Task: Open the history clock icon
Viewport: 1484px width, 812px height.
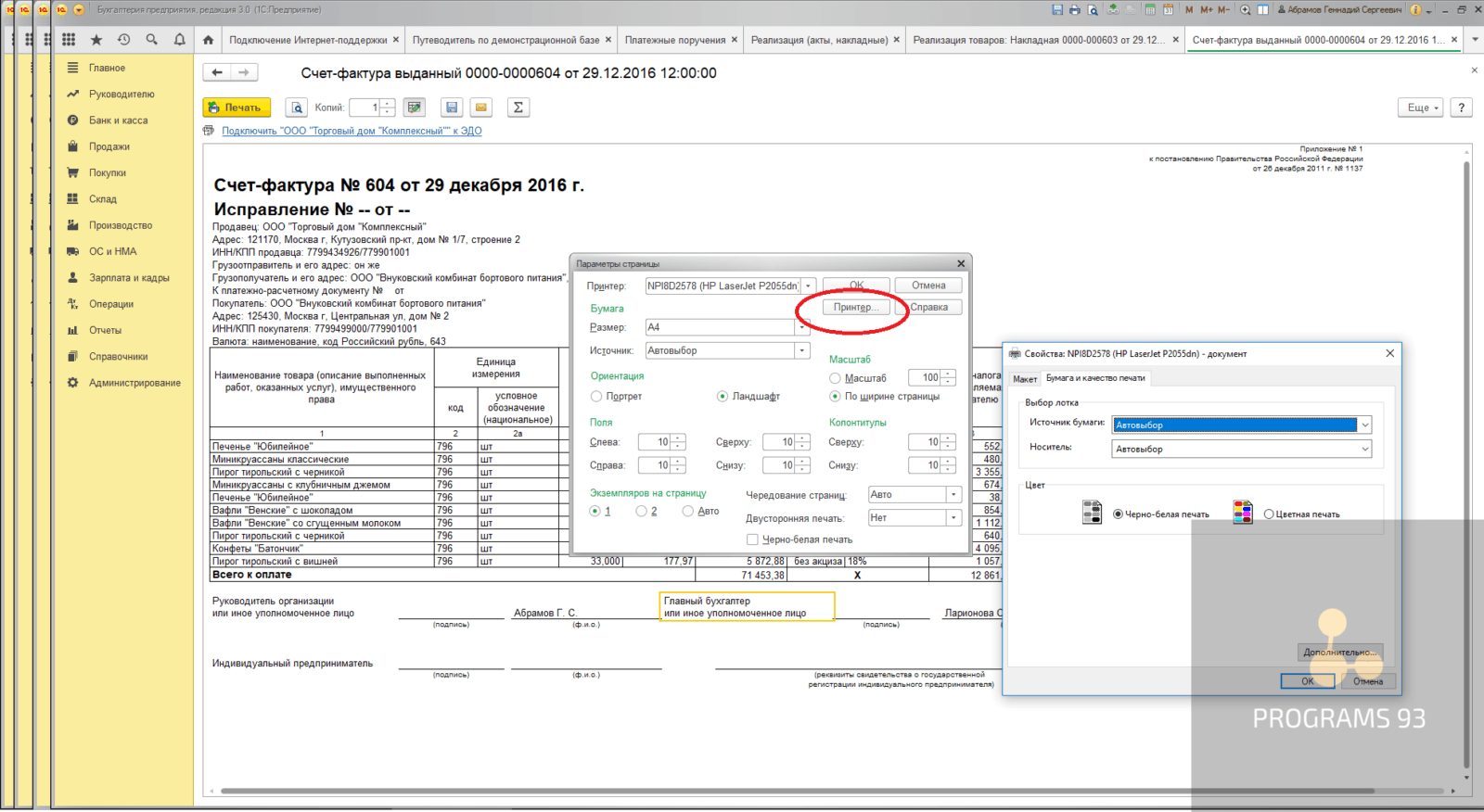Action: point(124,40)
